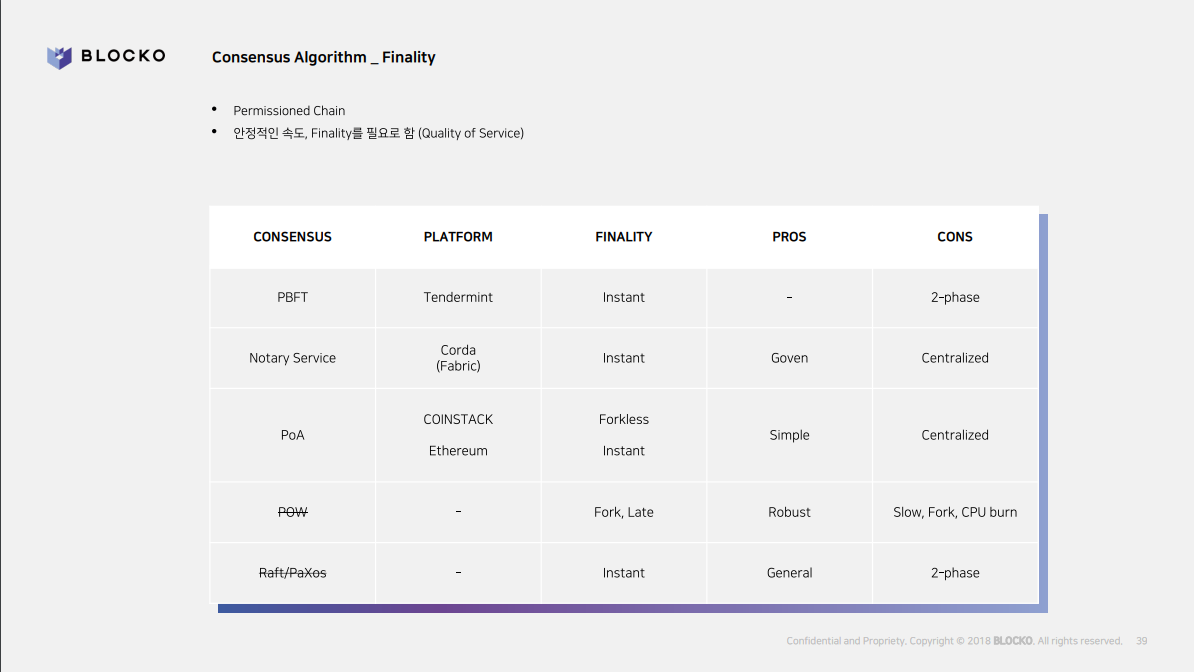Click the FINALITY column header
Screen dimensions: 1194x672
tap(623, 237)
